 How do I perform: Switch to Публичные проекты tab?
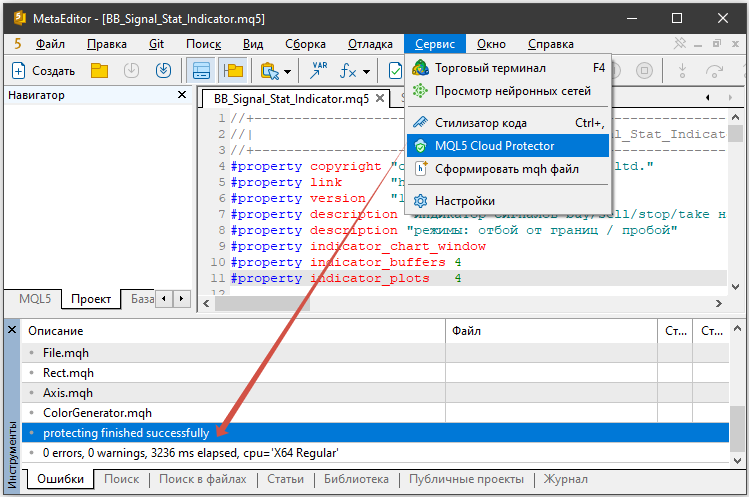click(x=467, y=479)
